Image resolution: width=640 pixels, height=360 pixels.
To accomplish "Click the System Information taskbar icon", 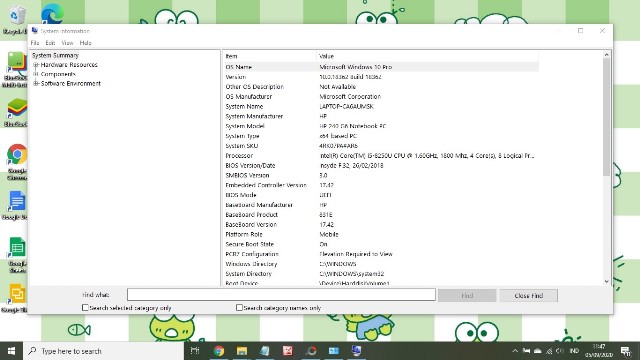I will [x=356, y=351].
